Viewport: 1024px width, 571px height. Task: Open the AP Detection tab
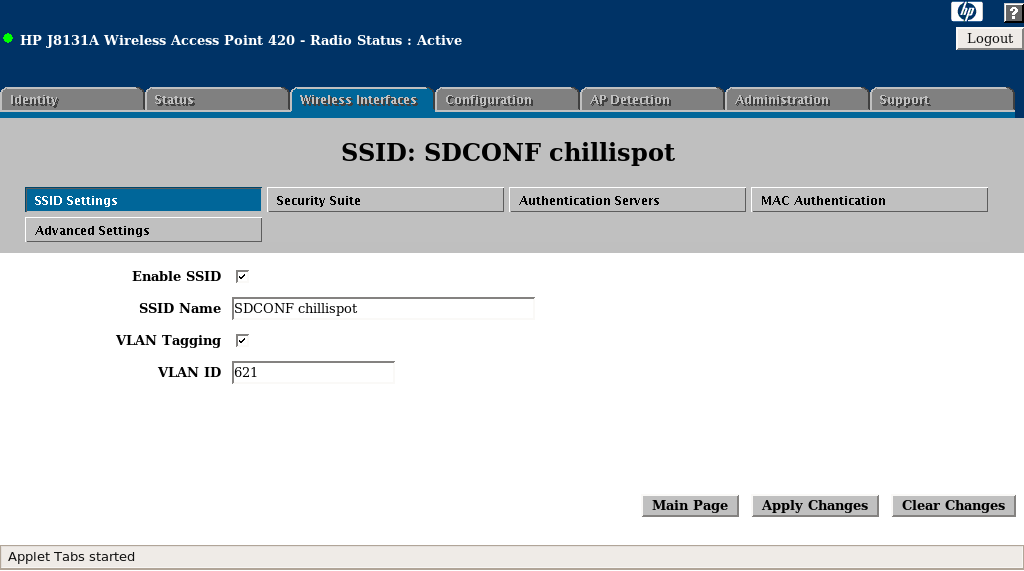click(x=651, y=100)
